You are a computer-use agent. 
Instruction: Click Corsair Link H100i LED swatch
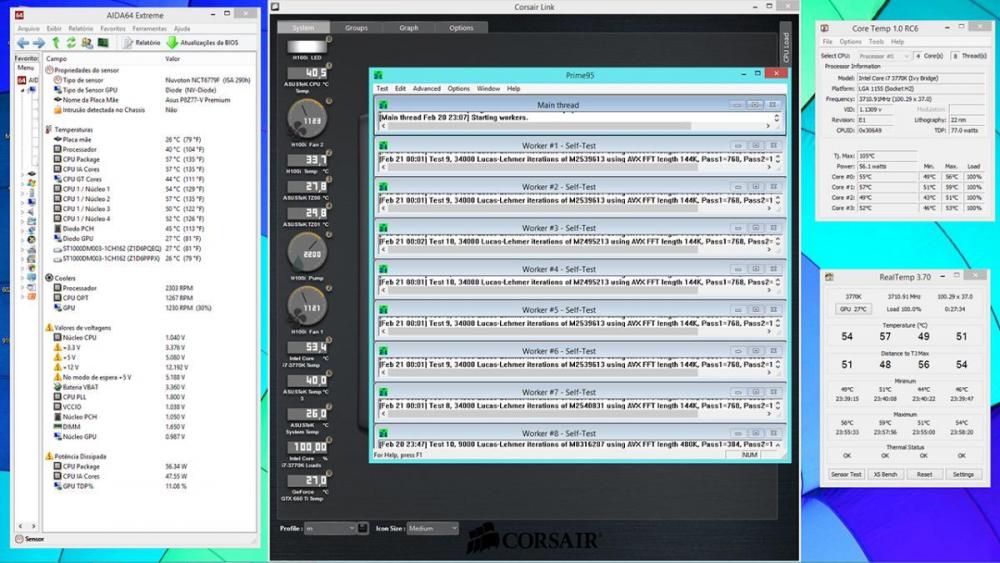click(x=307, y=47)
